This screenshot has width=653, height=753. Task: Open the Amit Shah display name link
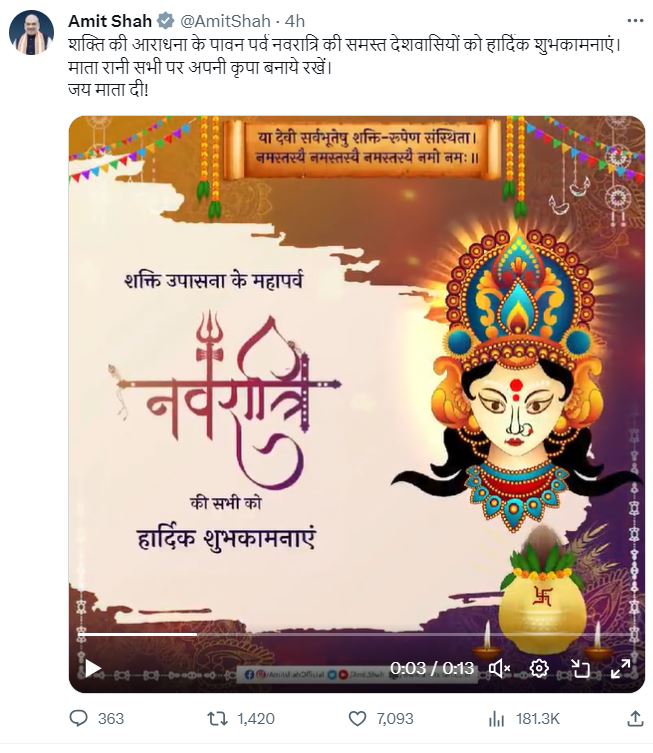pyautogui.click(x=110, y=21)
